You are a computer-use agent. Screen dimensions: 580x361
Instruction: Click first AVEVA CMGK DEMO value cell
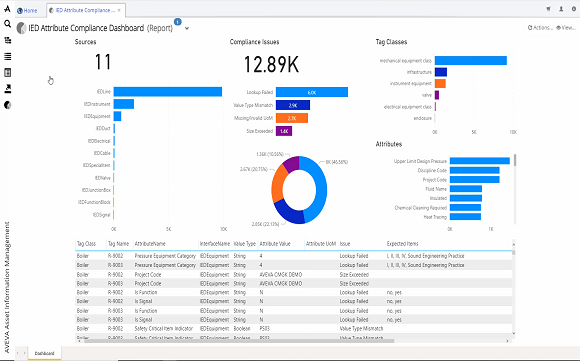tap(281, 275)
